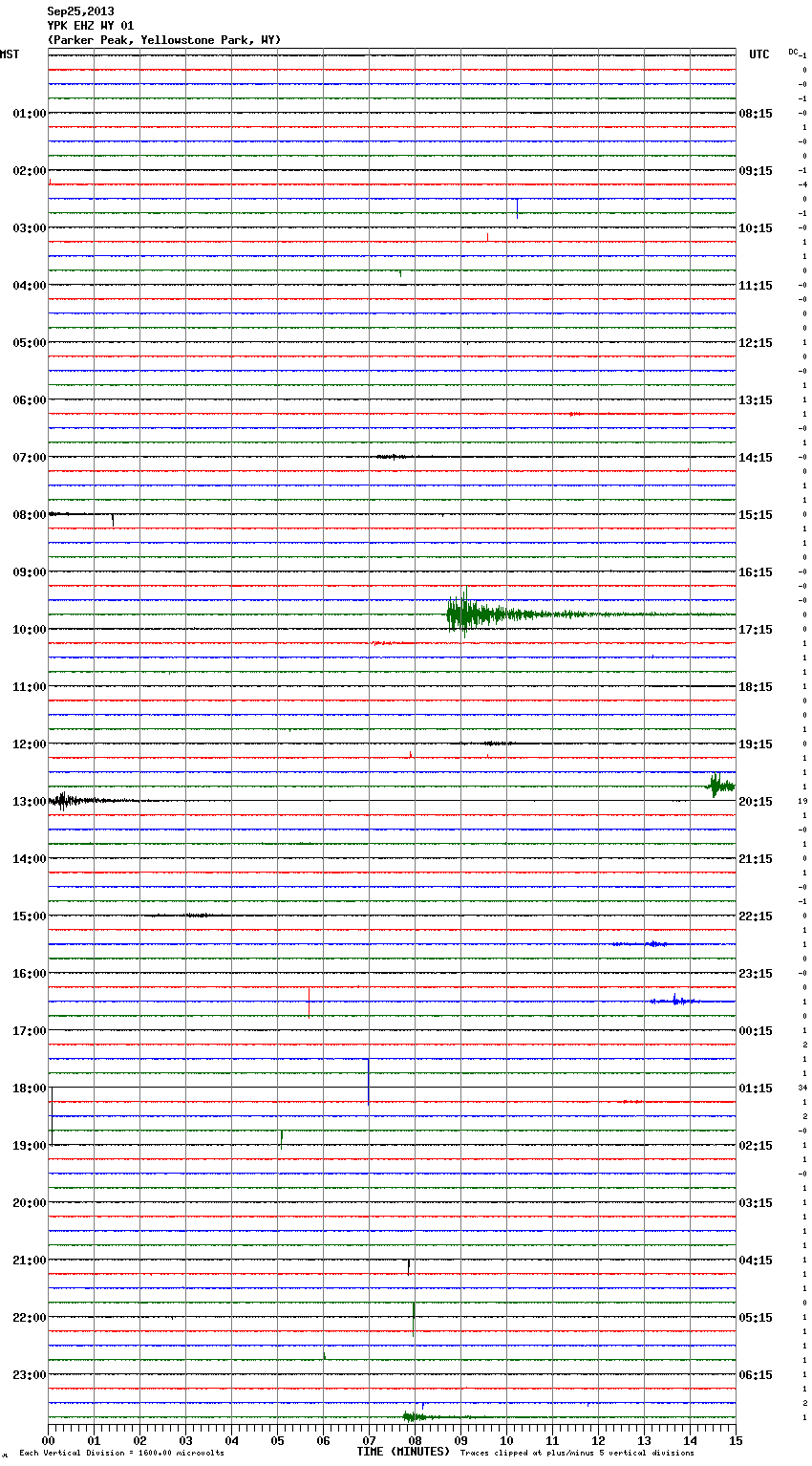Select the 20:00 MST row label
Viewport: 812px width, 1466px height.
[30, 1203]
